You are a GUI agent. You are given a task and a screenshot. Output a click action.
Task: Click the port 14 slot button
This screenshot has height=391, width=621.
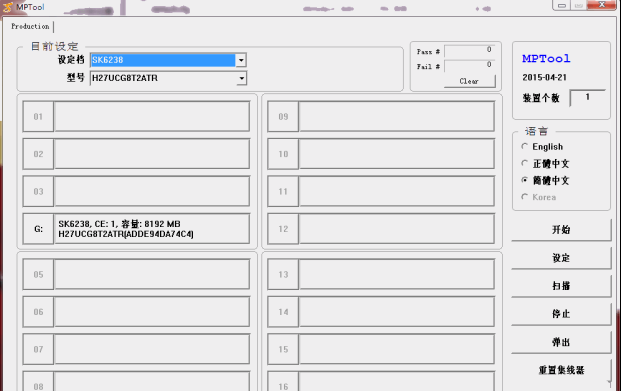pyautogui.click(x=283, y=312)
